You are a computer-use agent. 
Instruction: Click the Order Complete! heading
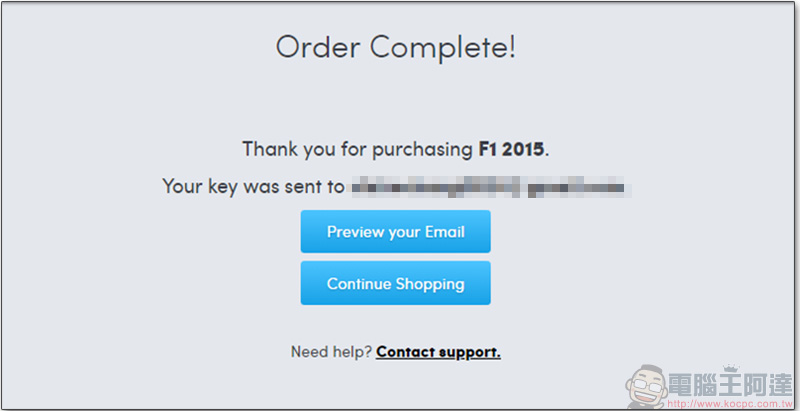[x=395, y=48]
